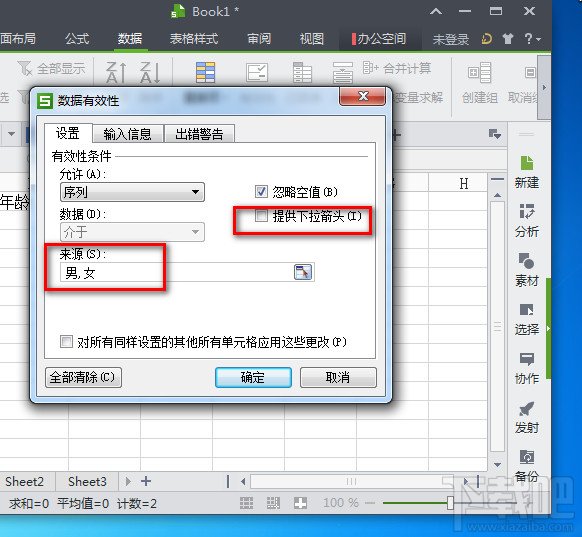
Task: Click the add new sheet plus icon
Action: pos(146,481)
